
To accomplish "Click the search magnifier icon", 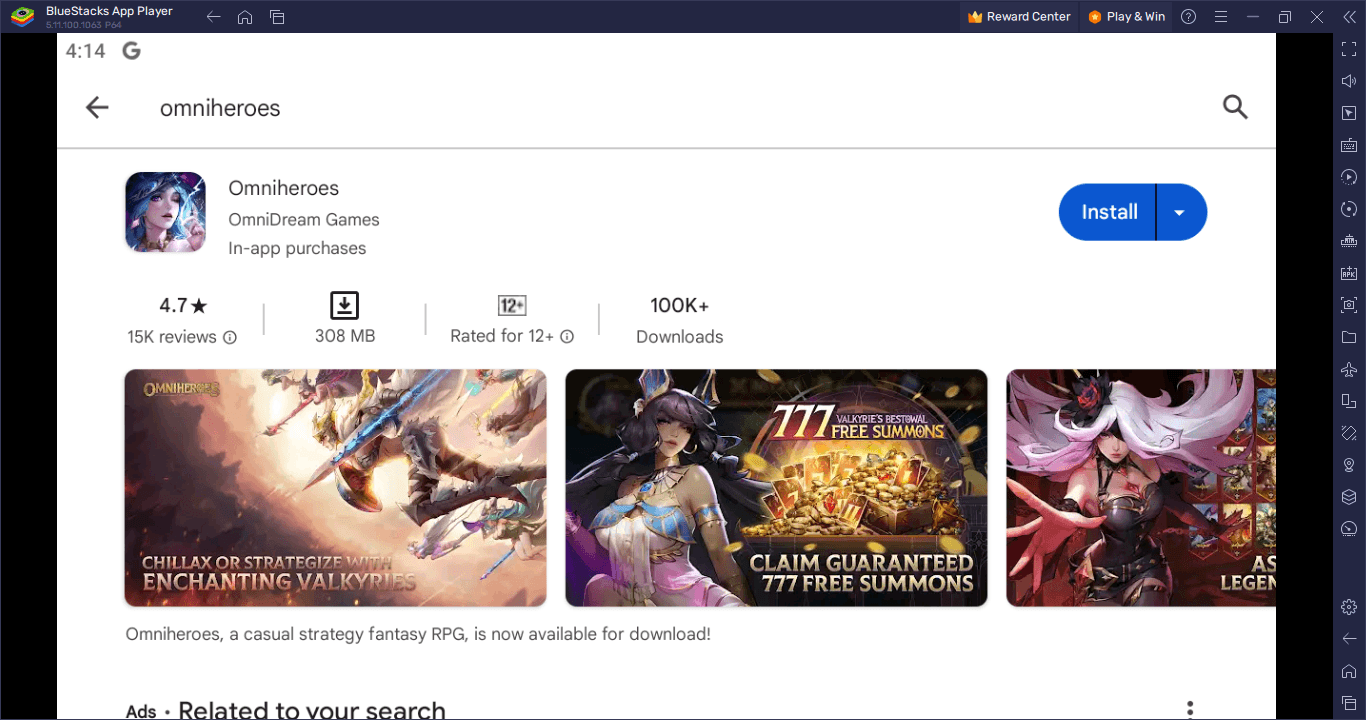I will point(1235,107).
